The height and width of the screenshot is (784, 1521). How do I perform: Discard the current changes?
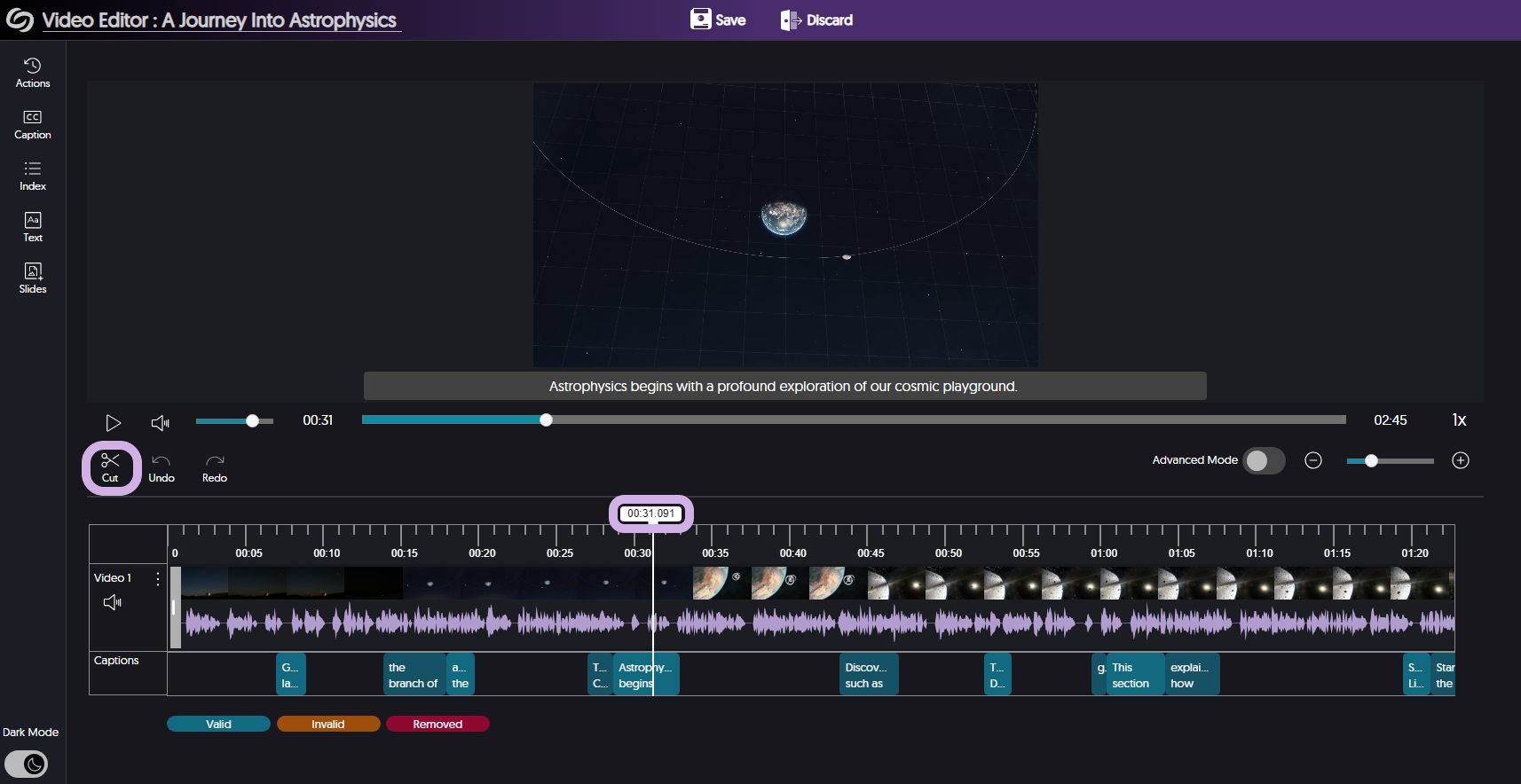[816, 20]
